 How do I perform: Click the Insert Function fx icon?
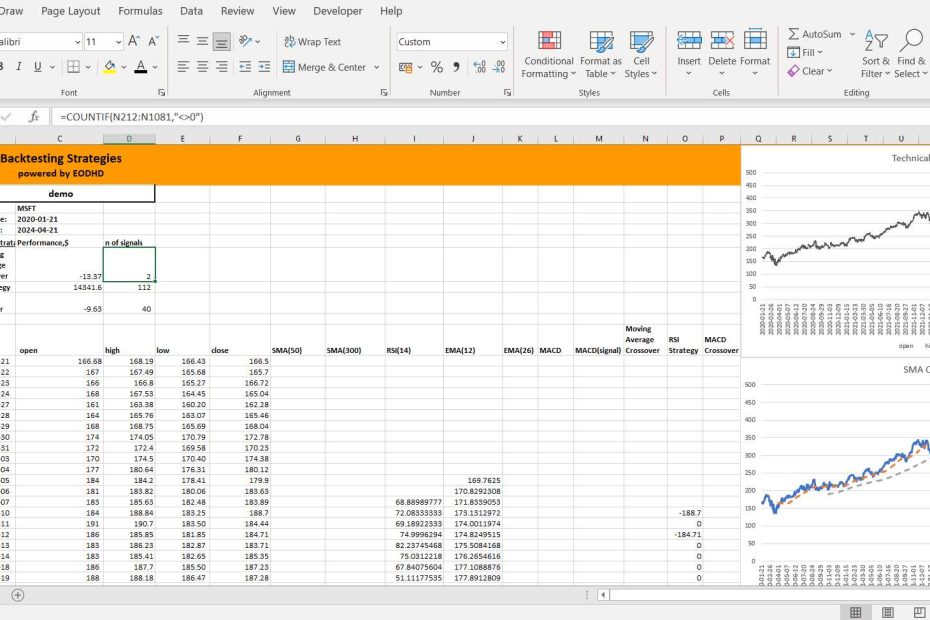(x=33, y=117)
